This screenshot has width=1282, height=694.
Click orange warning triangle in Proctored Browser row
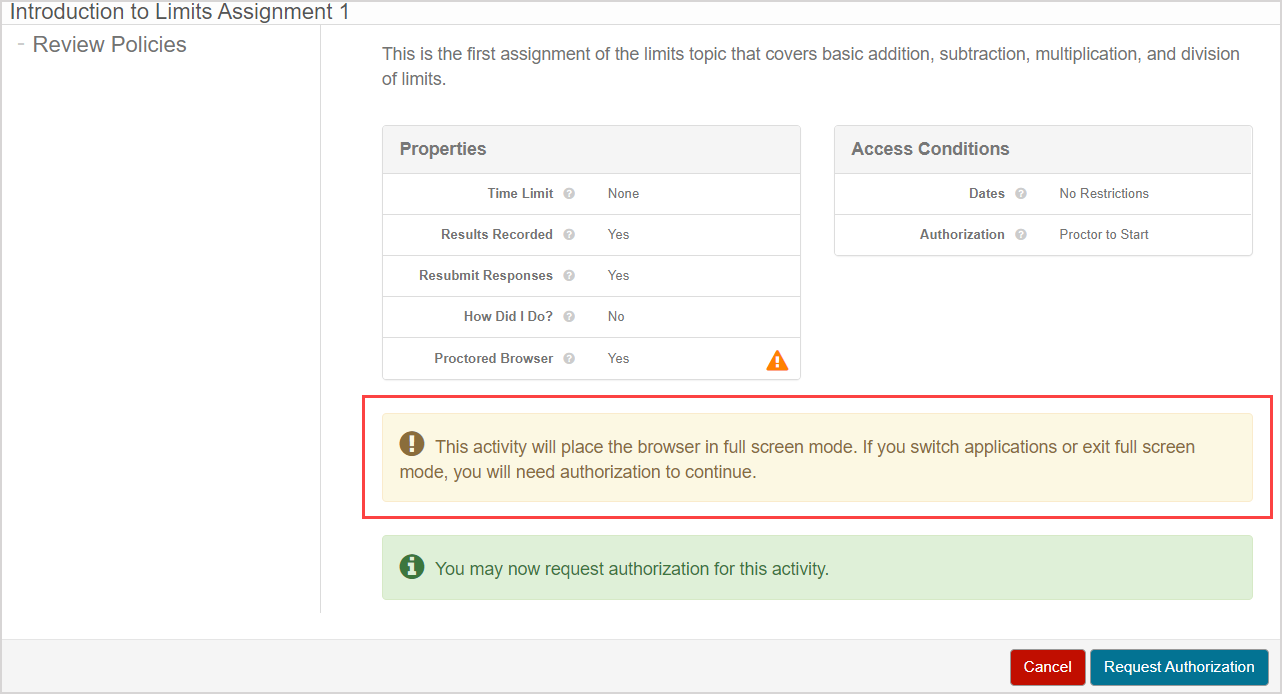pyautogui.click(x=777, y=360)
